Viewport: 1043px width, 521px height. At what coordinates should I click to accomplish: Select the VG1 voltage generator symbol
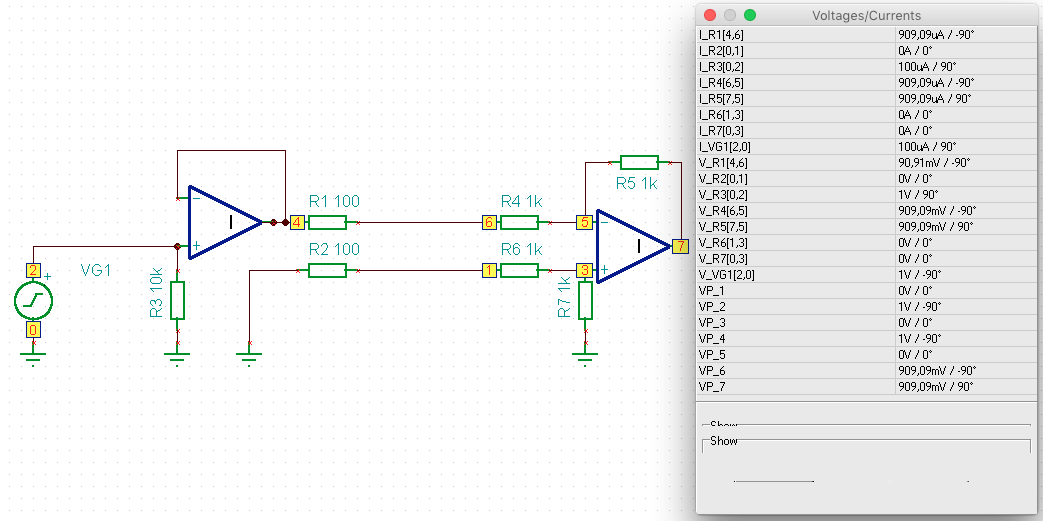coord(33,300)
